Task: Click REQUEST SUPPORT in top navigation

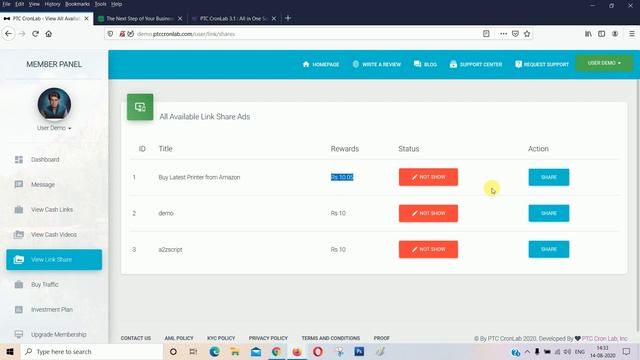Action: (542, 64)
